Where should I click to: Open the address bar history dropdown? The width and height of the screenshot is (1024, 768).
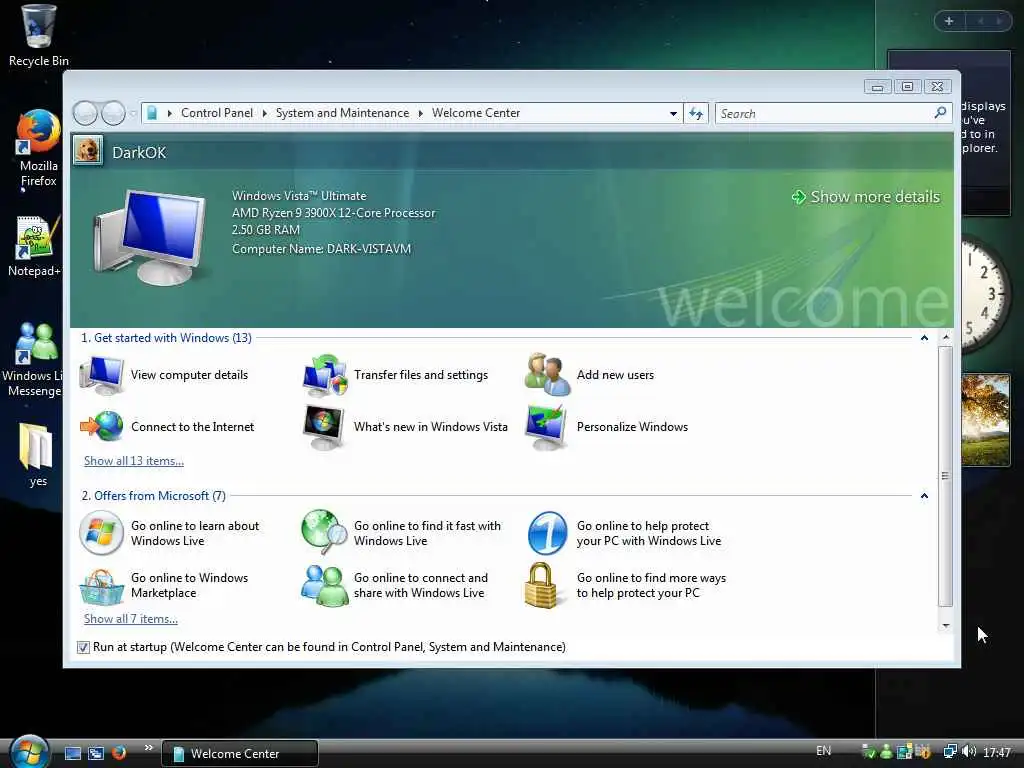coord(673,114)
